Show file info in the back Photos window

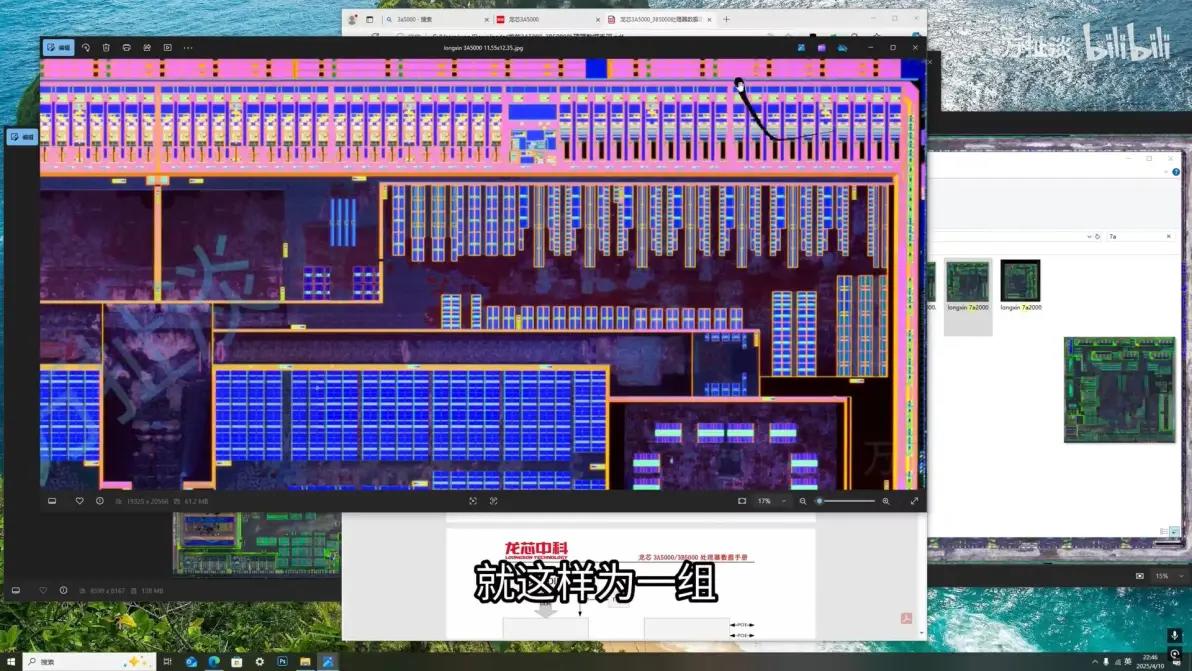click(63, 590)
